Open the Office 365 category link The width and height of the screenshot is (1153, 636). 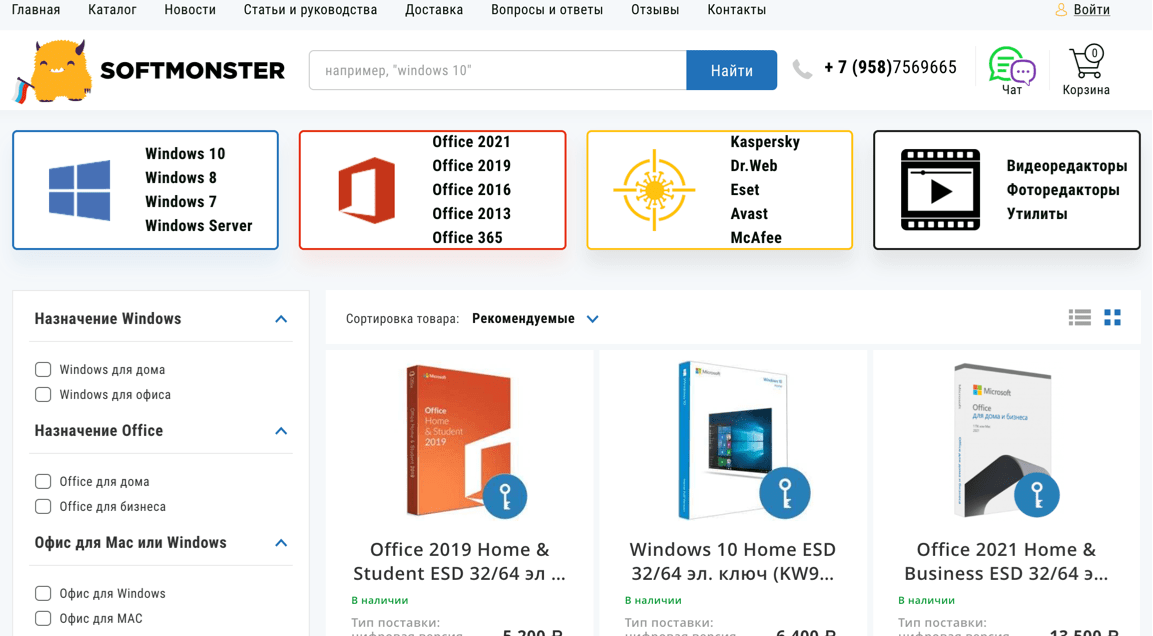pos(468,237)
